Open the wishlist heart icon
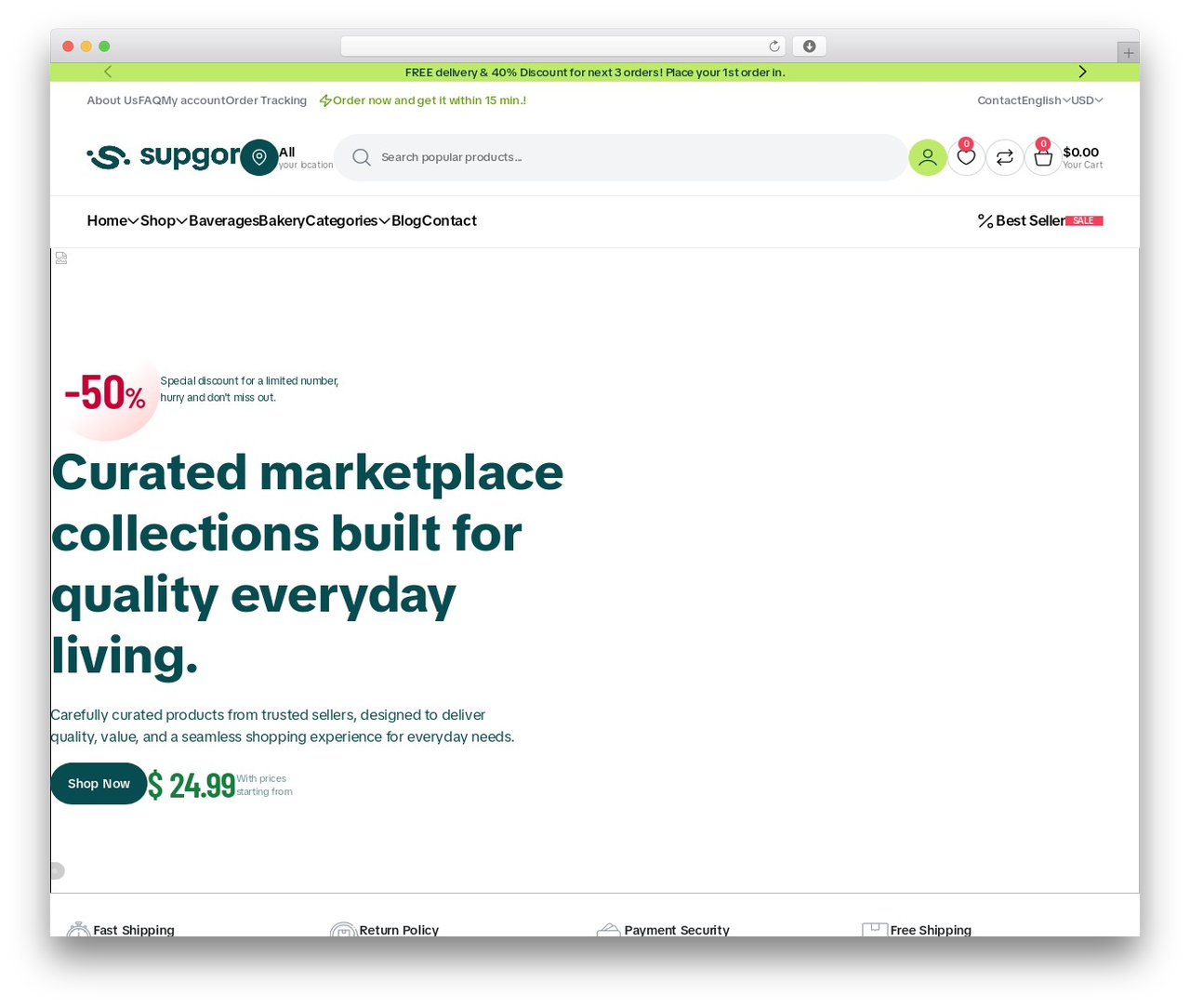The width and height of the screenshot is (1190, 1008). click(966, 157)
